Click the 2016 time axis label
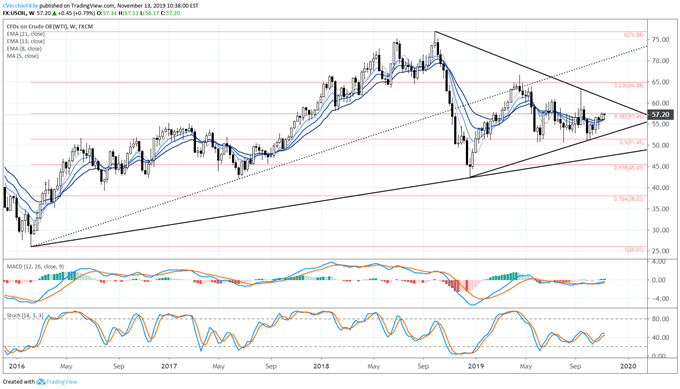Viewport: 680px width, 389px height. click(x=17, y=366)
